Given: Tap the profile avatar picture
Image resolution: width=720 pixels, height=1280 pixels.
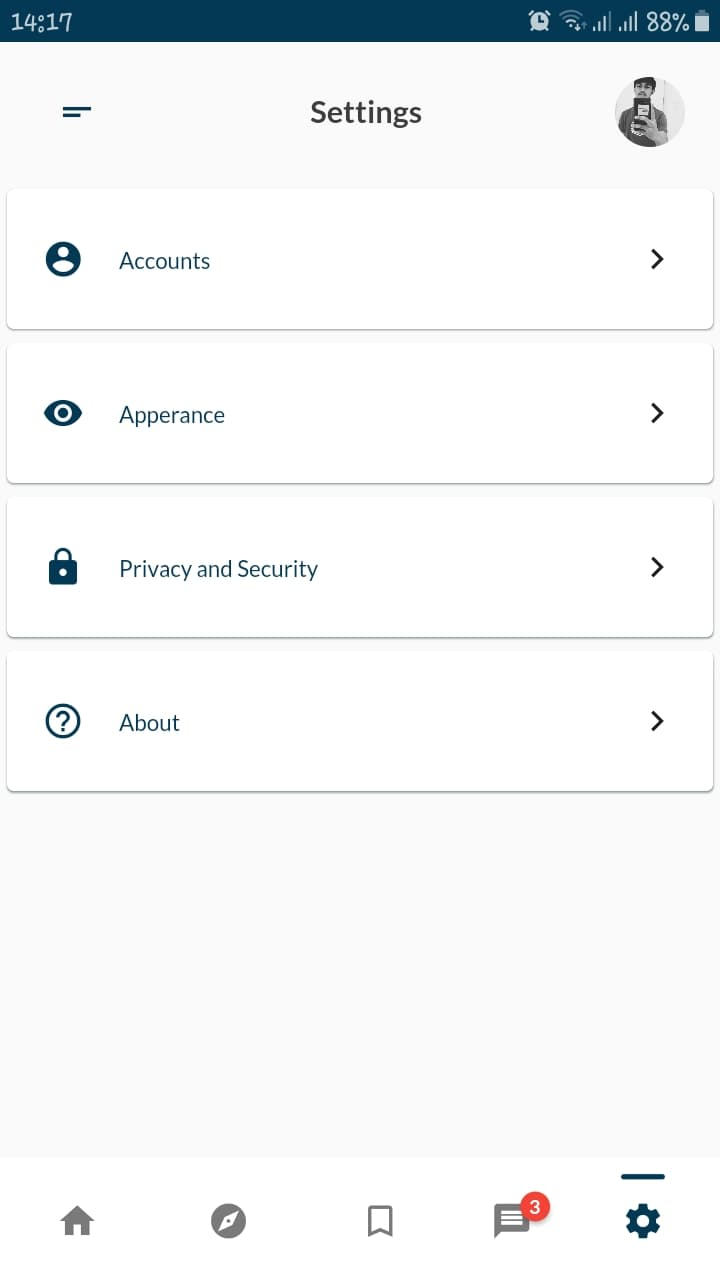Looking at the screenshot, I should (649, 112).
